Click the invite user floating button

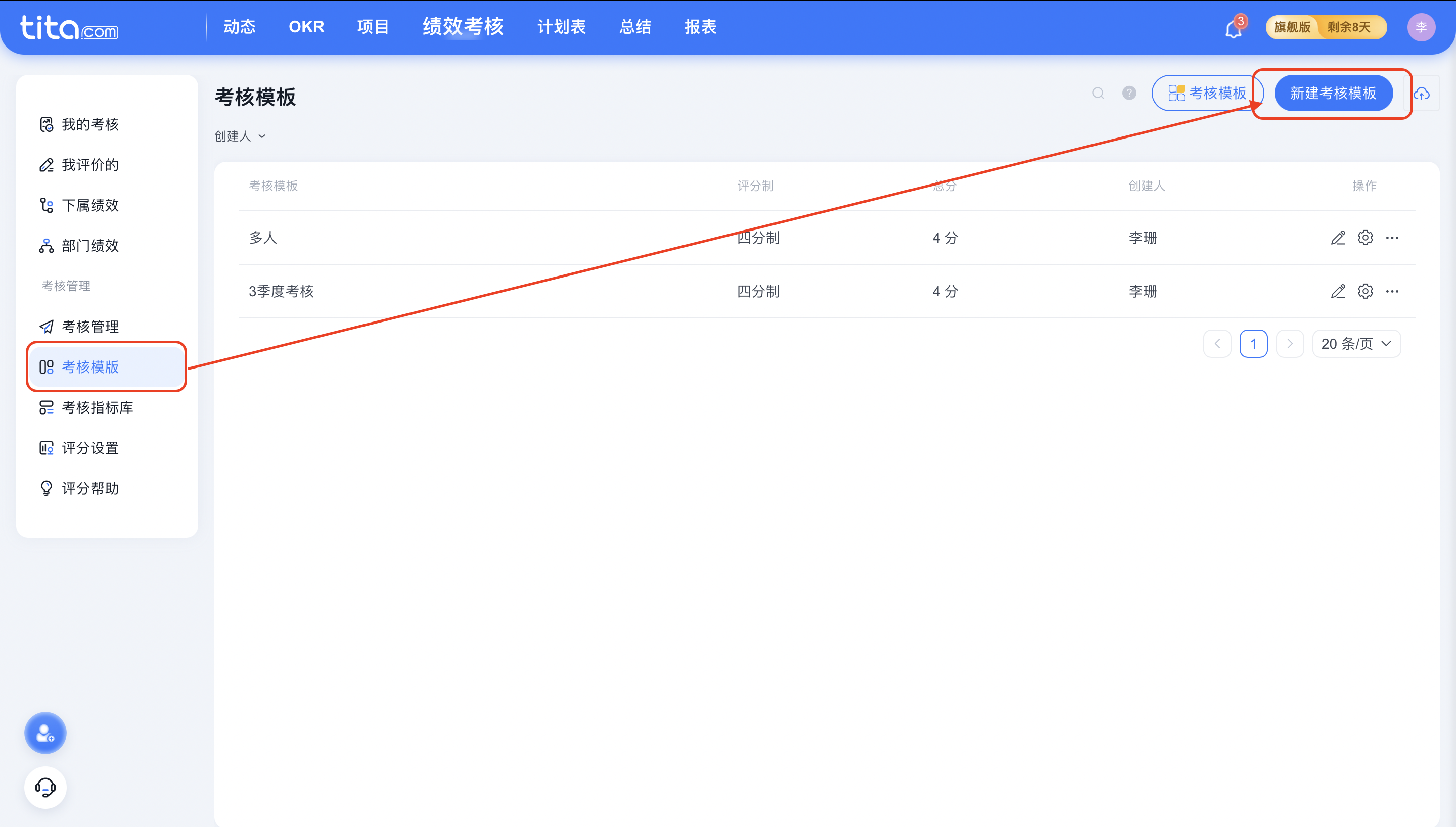(x=45, y=732)
